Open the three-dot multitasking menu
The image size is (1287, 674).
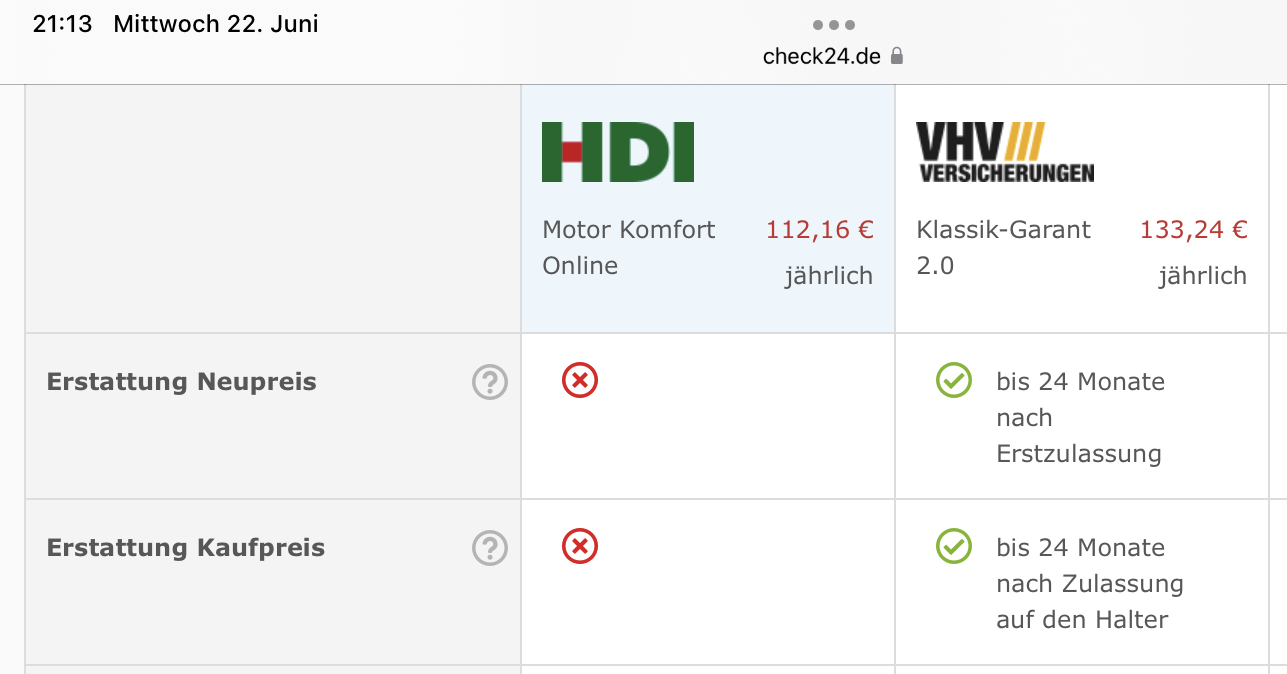[833, 25]
